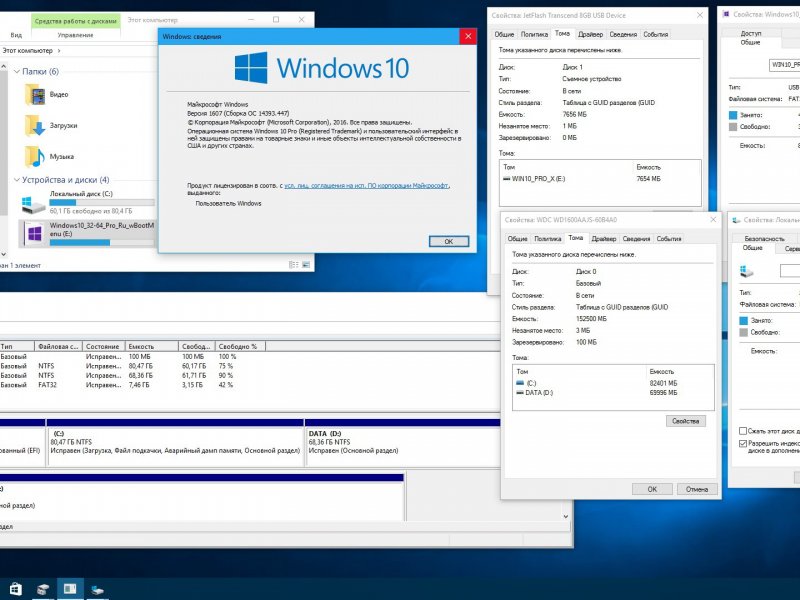Click the gray Свободно swatch in Локальный диск properties
800x600 pixels.
(743, 333)
